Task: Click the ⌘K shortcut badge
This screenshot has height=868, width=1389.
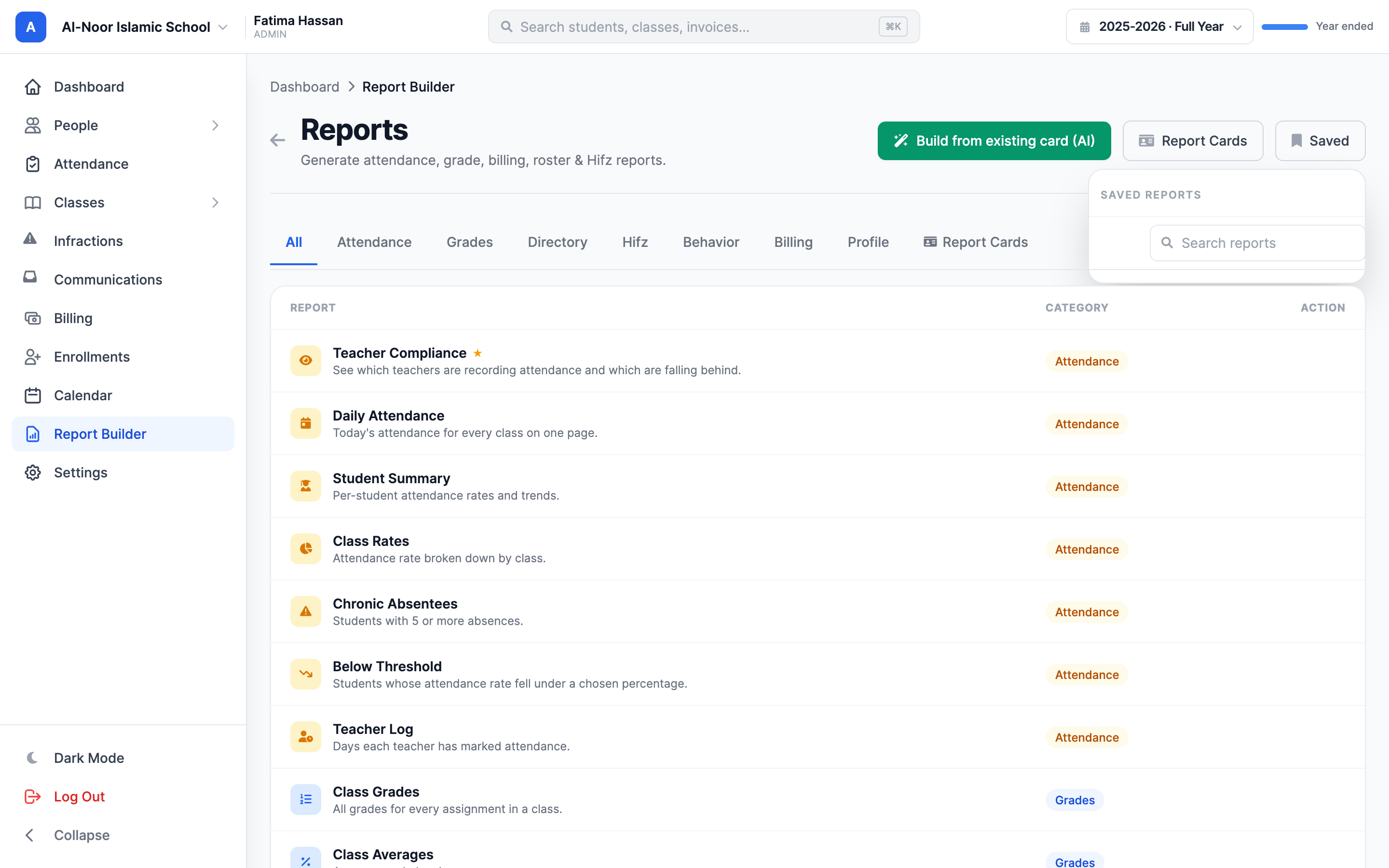Action: coord(893,27)
